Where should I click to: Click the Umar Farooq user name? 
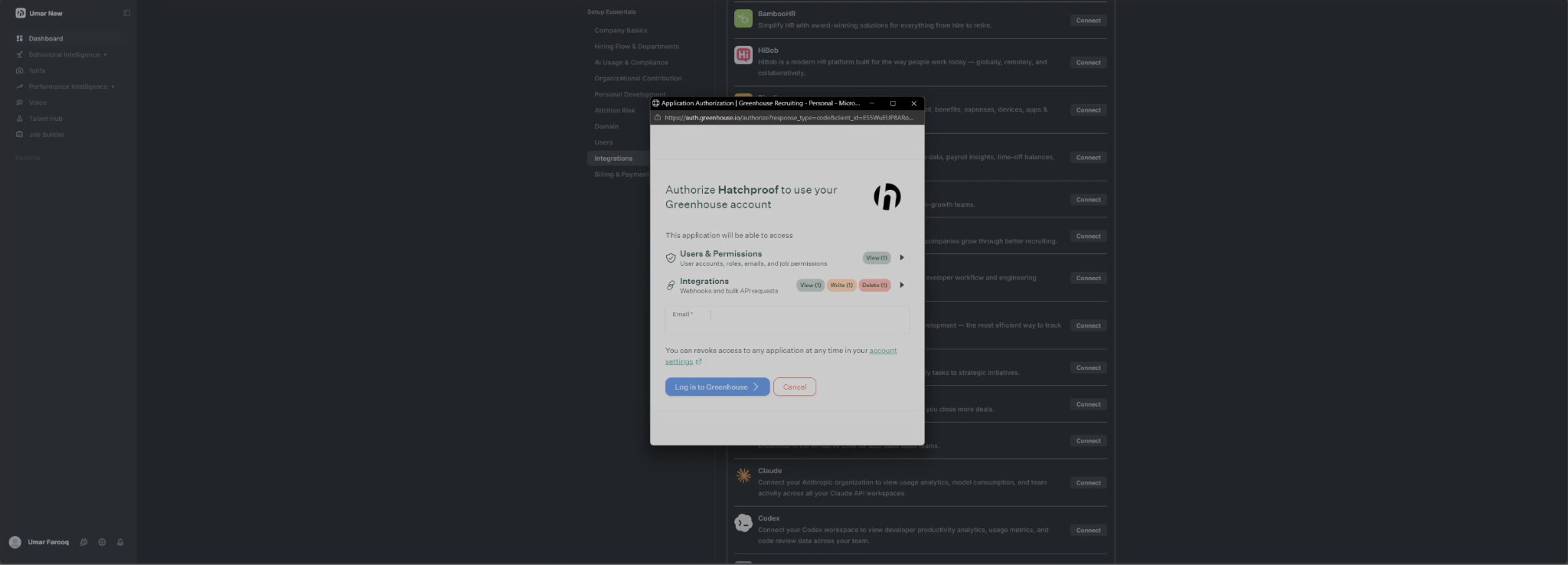tap(48, 542)
